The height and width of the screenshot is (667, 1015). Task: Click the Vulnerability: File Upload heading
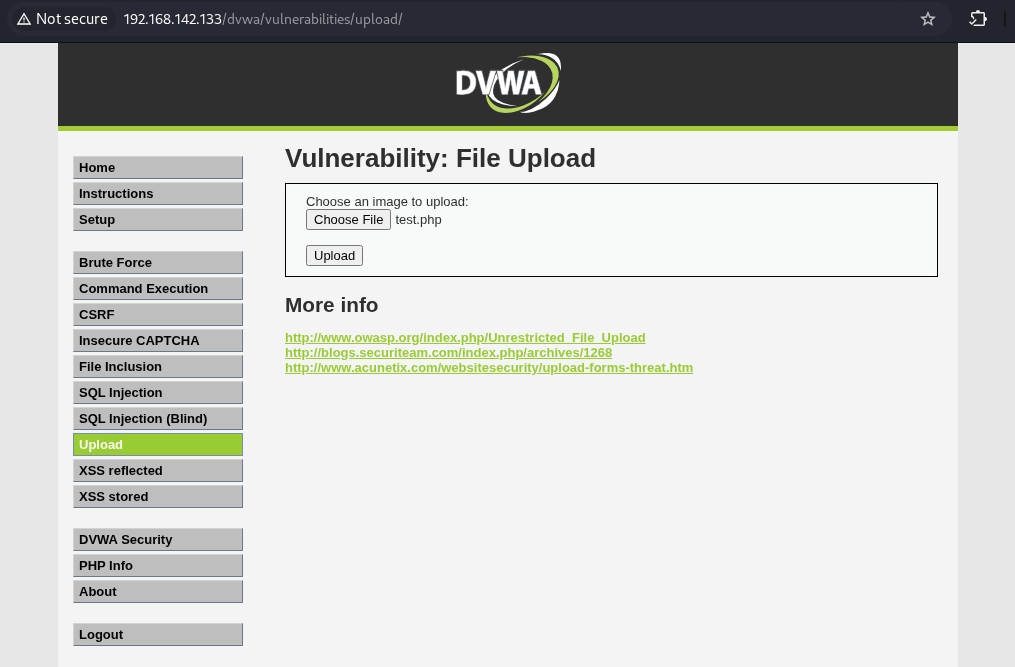tap(440, 158)
